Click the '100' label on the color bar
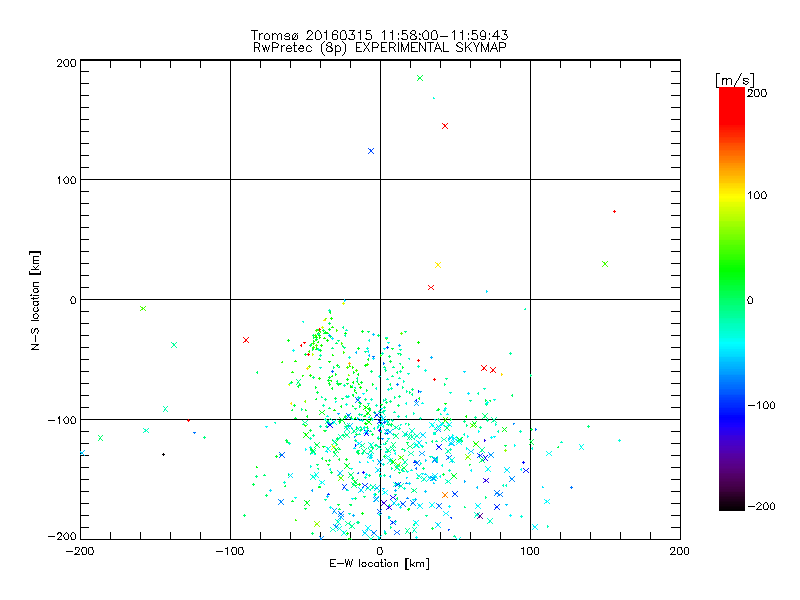The width and height of the screenshot is (800, 600). pos(757,195)
